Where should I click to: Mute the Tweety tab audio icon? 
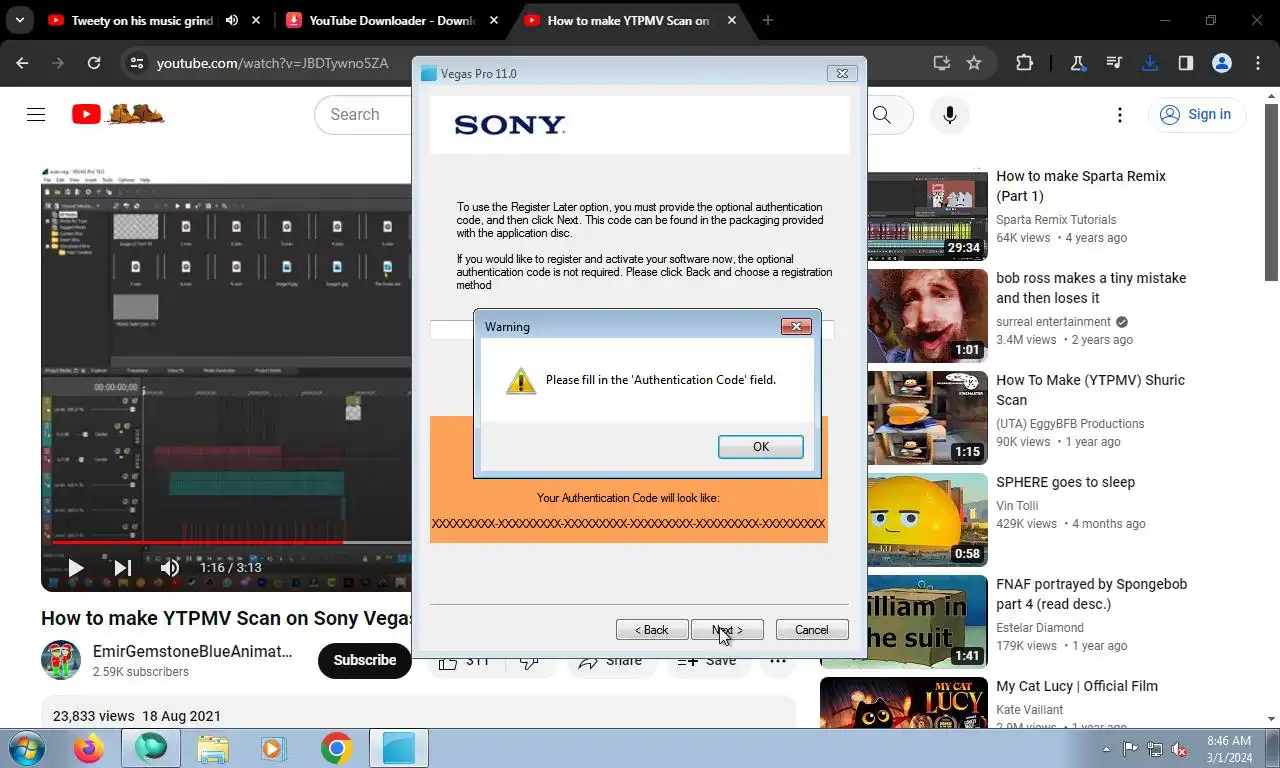pos(232,20)
